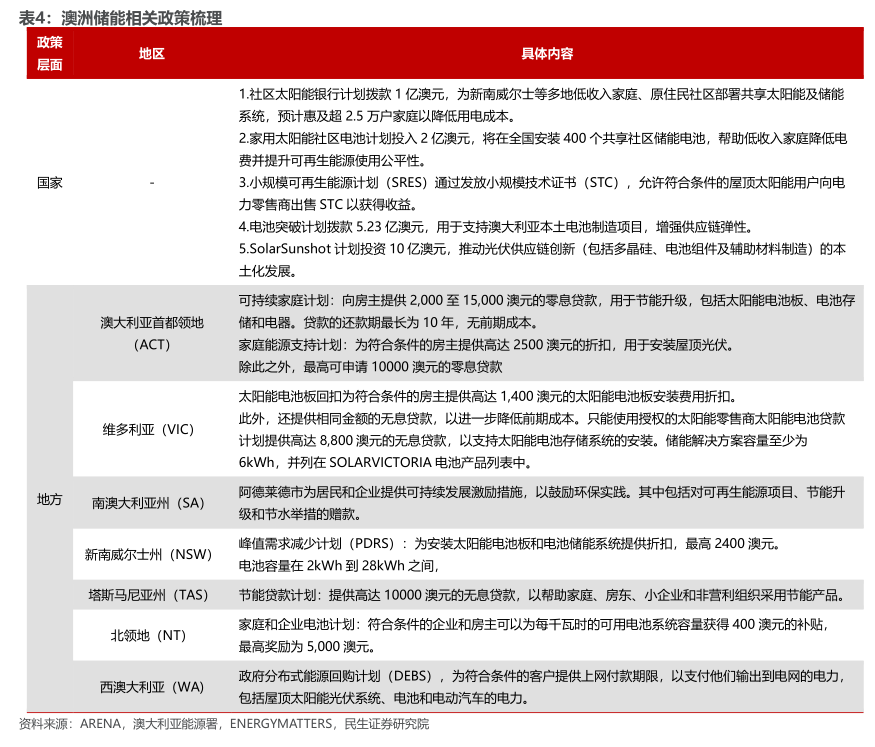Viewport: 875px width, 747px height.
Task: Click the 维多利亚 (VIC) region cell
Action: (x=151, y=429)
